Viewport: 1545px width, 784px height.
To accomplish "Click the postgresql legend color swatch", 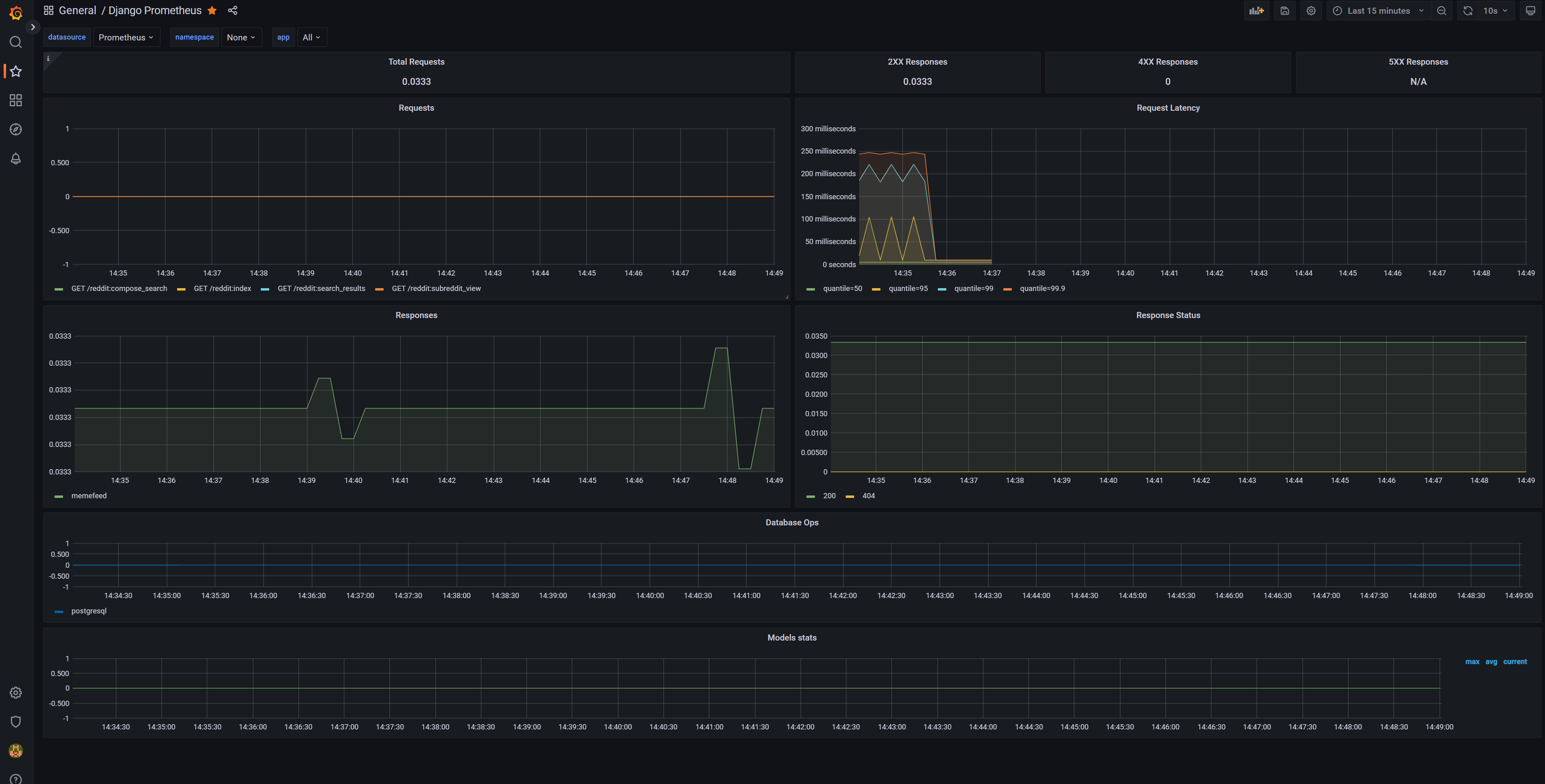I will [59, 611].
